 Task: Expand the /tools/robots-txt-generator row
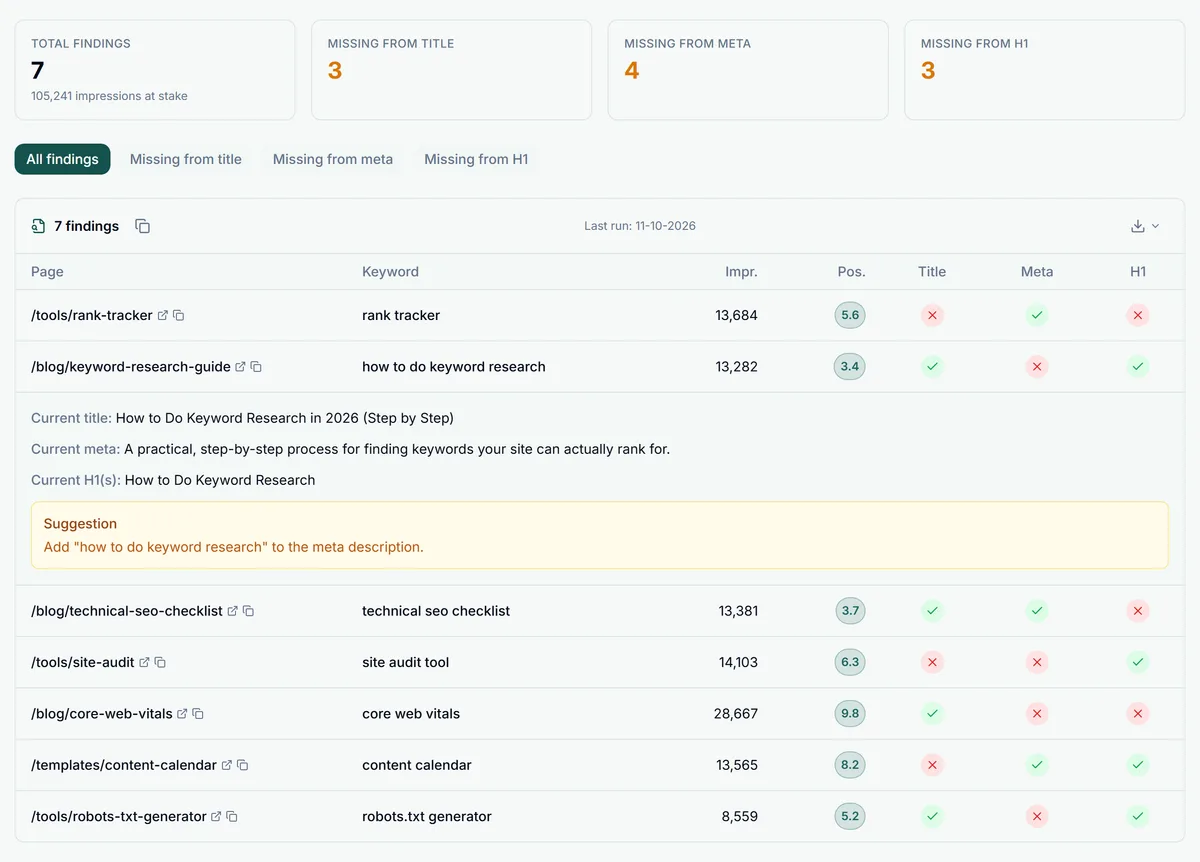(x=600, y=817)
